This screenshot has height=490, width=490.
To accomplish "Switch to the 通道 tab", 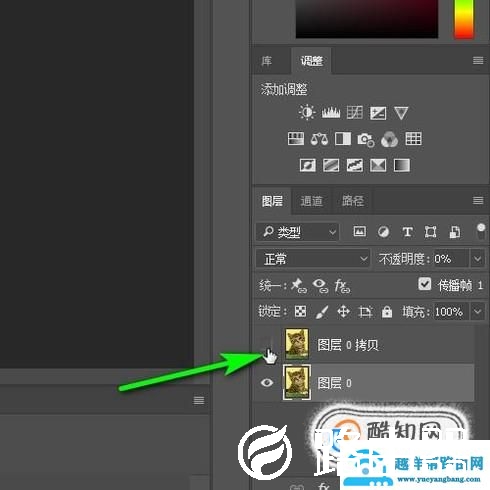I will (x=311, y=201).
